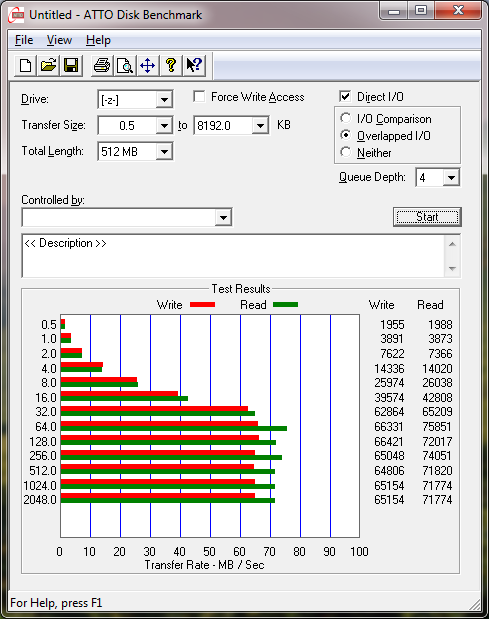Click the read value 42808
The height and width of the screenshot is (619, 489).
point(437,398)
